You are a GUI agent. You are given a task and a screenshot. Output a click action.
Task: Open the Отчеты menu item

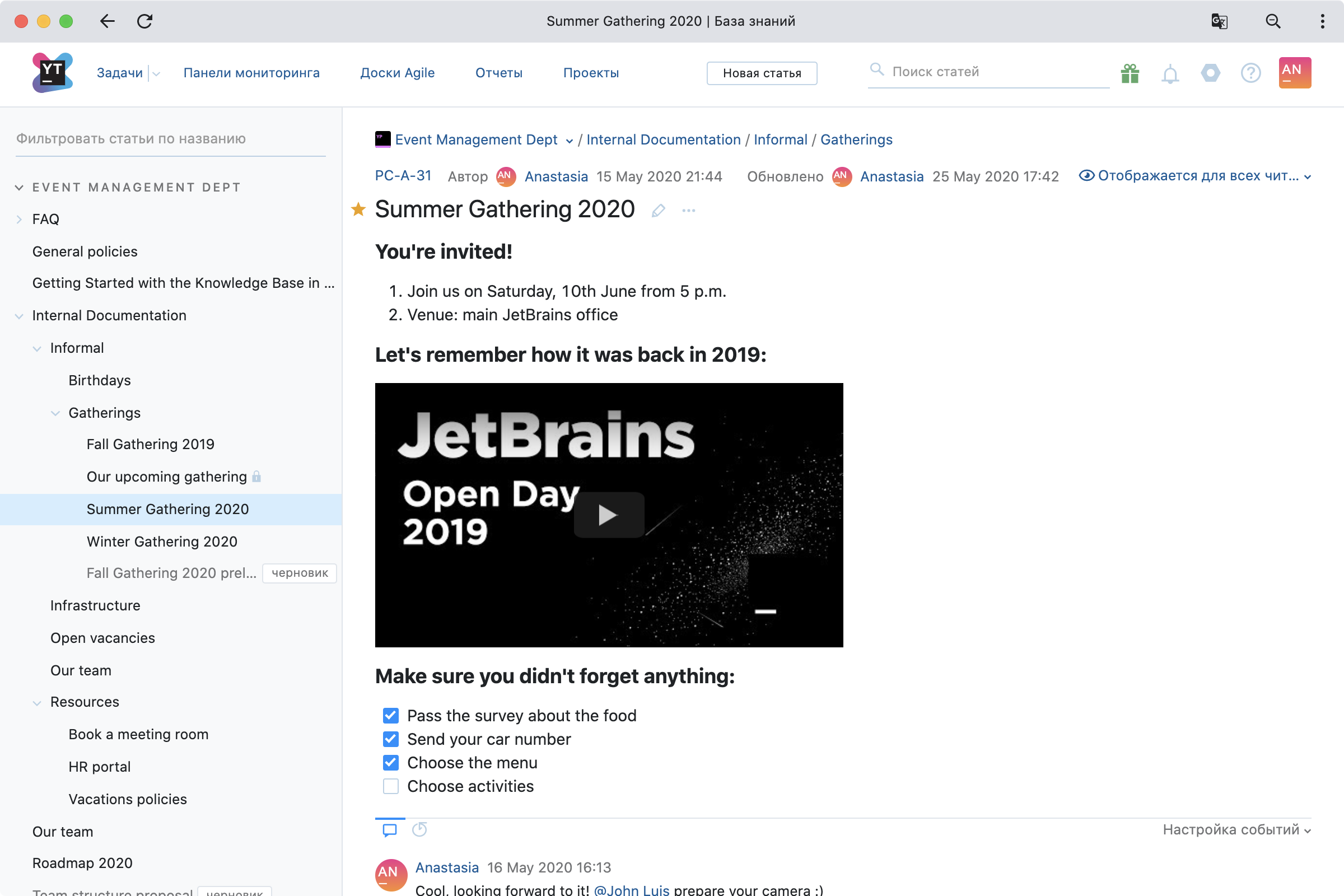[x=500, y=71]
